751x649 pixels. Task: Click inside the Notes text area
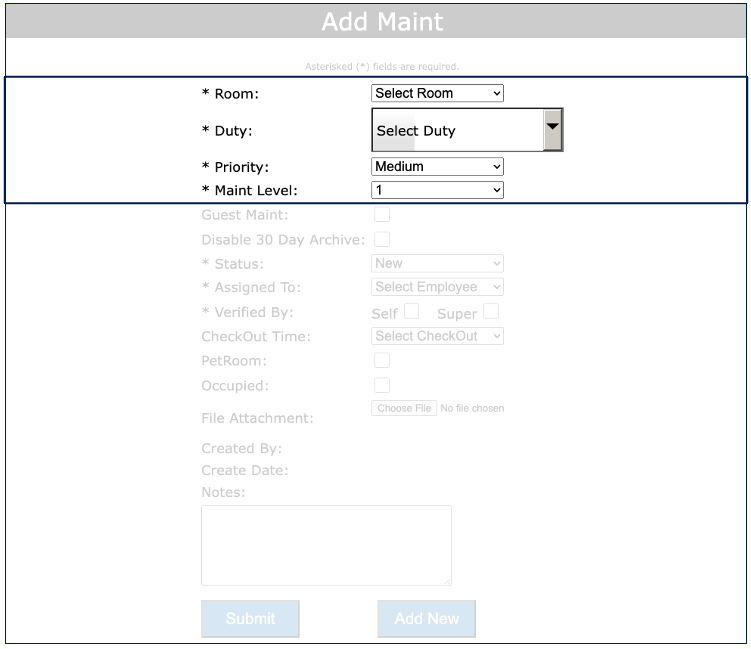[x=326, y=545]
